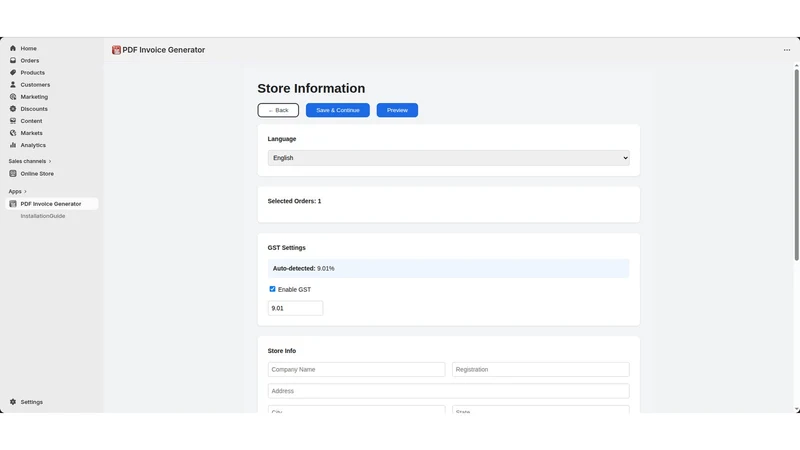Open the InstallationGuide sub-item

[x=43, y=216]
